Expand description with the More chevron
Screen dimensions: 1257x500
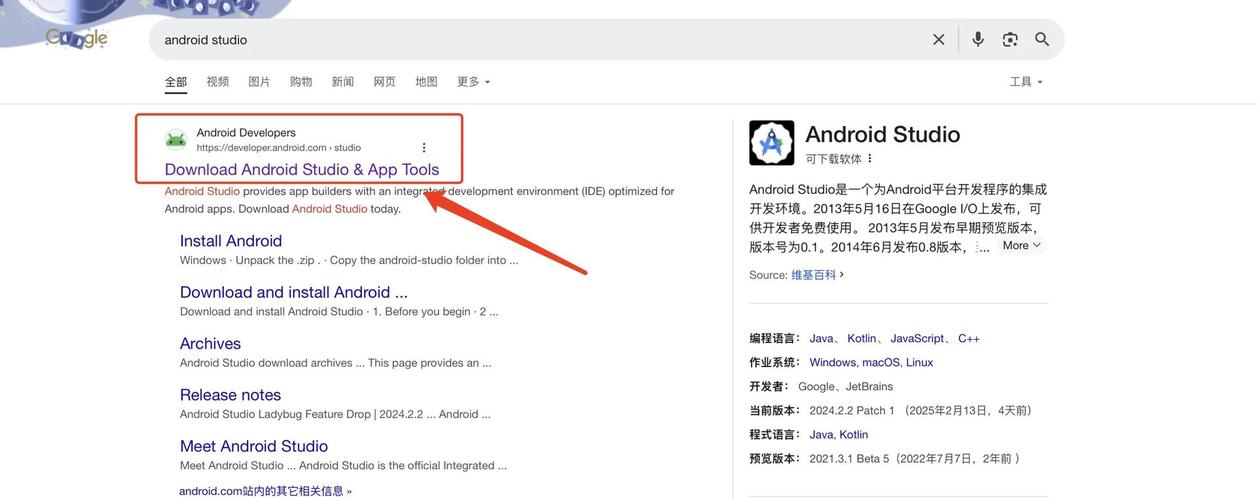(1022, 245)
